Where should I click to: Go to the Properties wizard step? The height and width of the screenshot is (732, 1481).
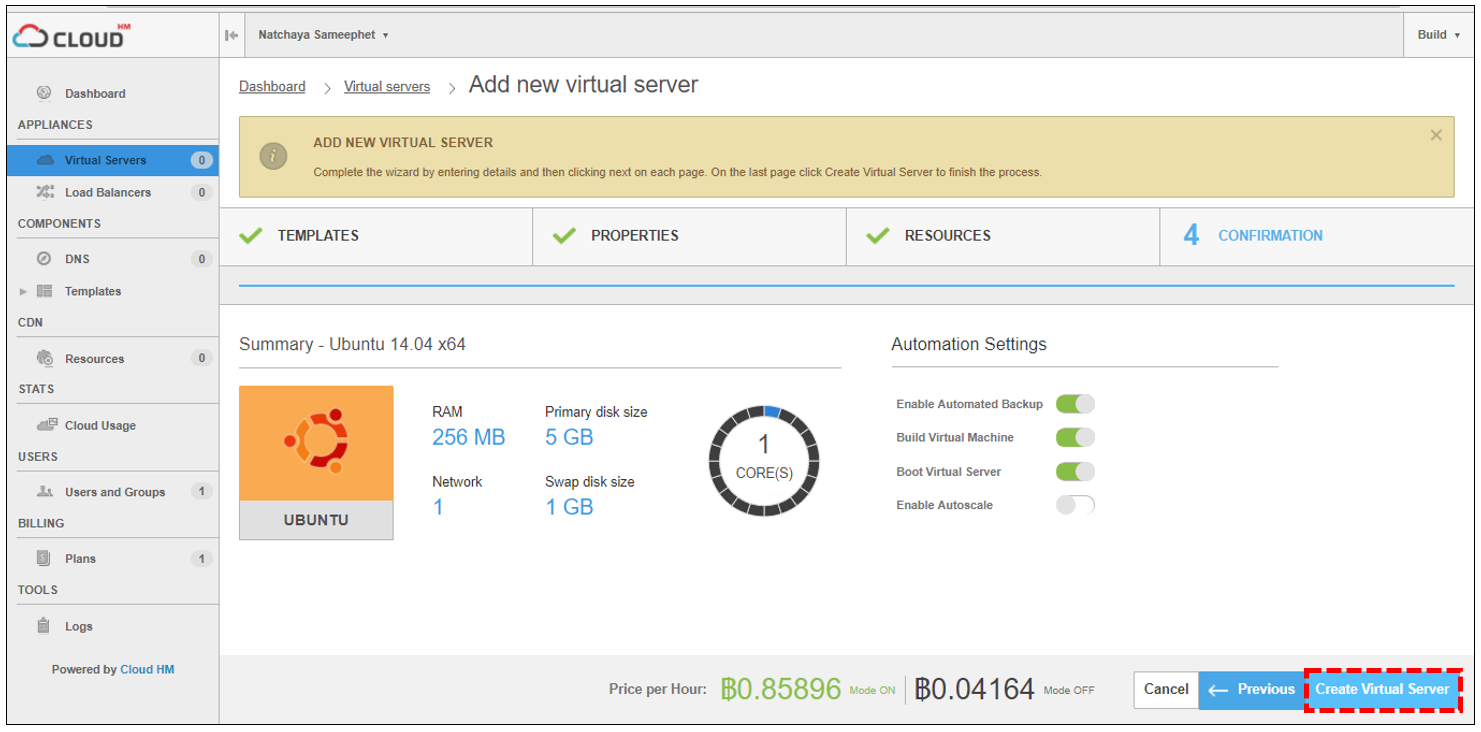tap(690, 236)
